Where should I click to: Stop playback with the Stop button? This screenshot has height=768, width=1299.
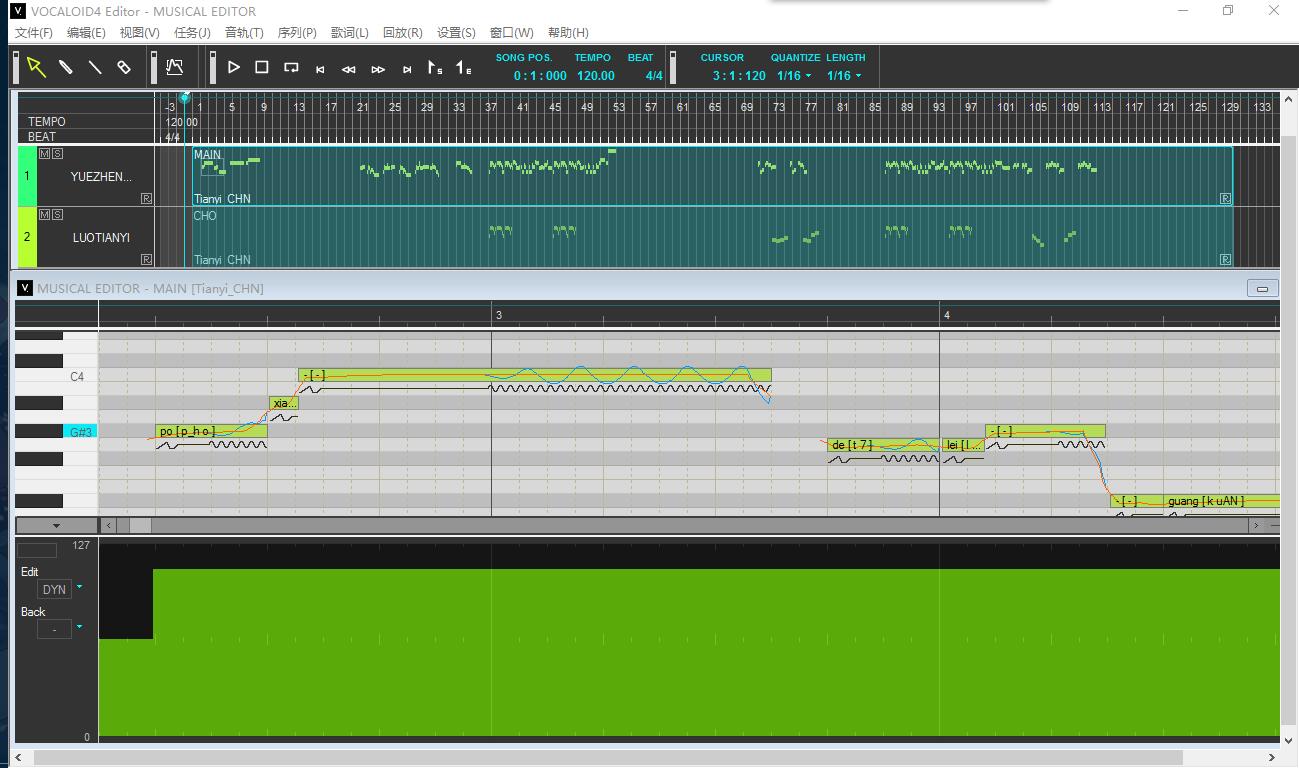262,67
